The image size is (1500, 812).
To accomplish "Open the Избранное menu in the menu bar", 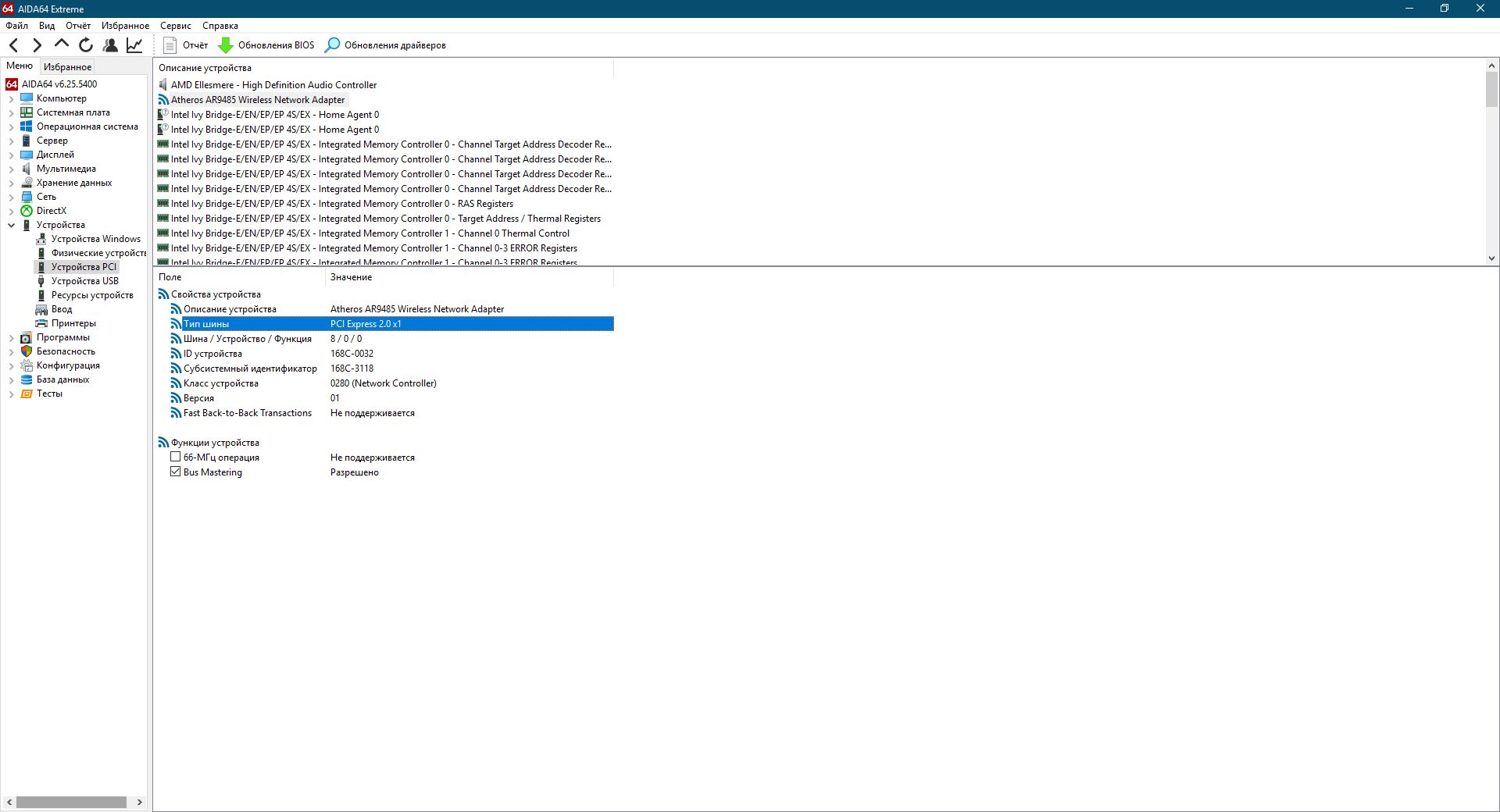I will 125,26.
